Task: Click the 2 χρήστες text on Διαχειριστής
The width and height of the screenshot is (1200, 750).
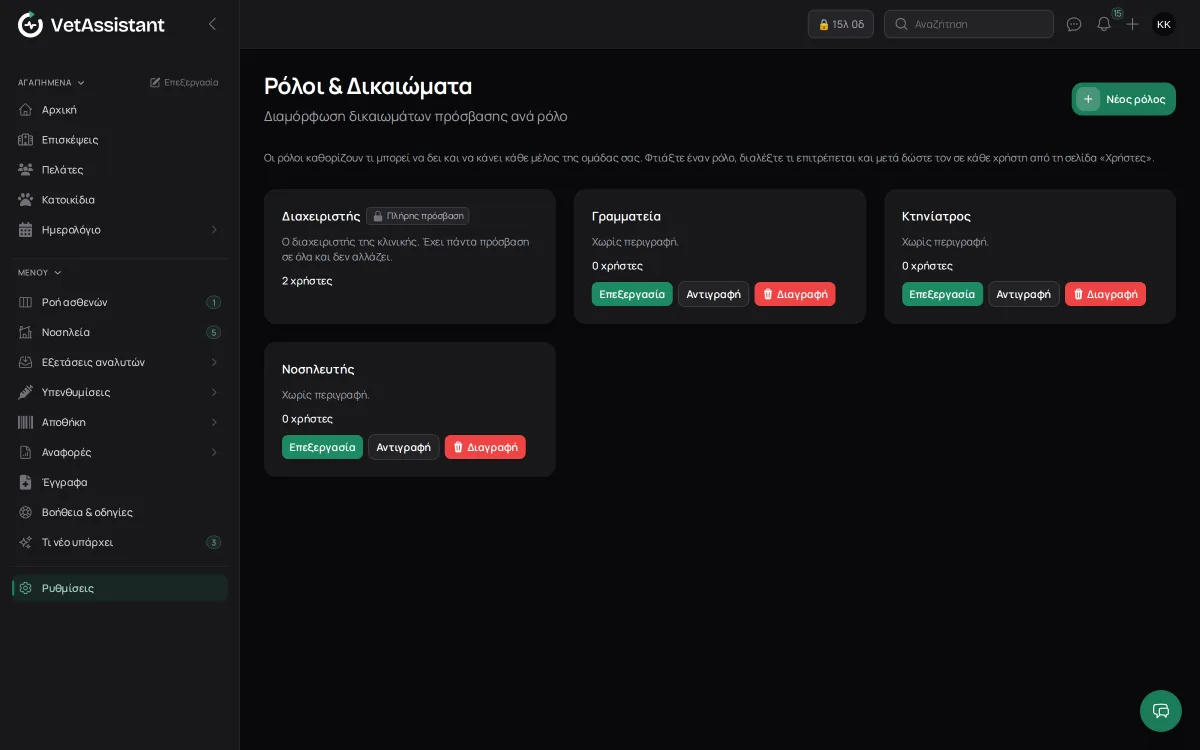Action: (307, 281)
